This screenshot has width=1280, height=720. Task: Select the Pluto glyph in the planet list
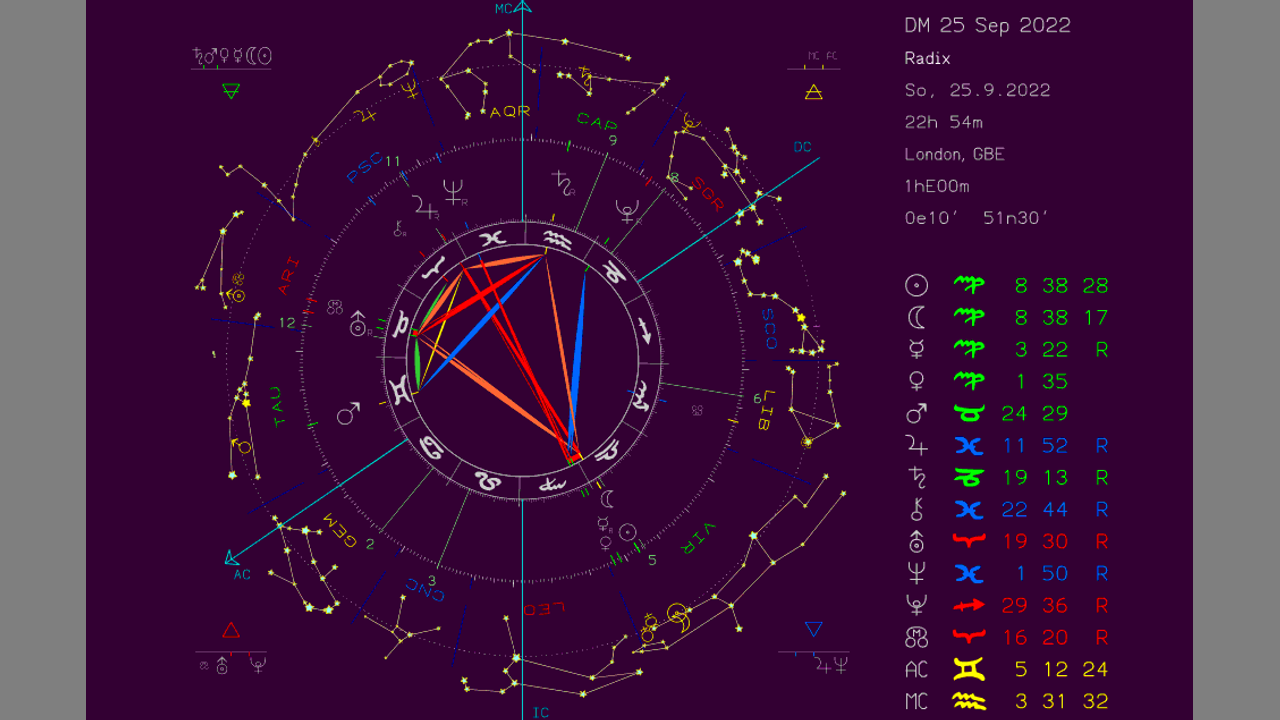point(916,606)
